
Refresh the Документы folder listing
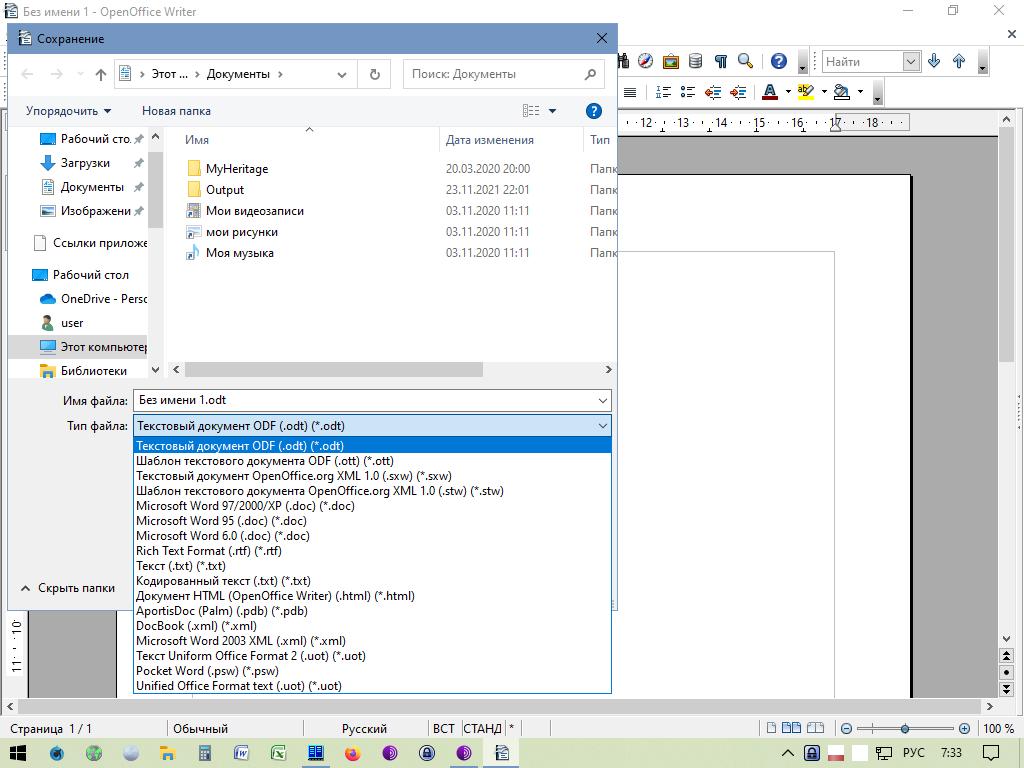point(375,74)
